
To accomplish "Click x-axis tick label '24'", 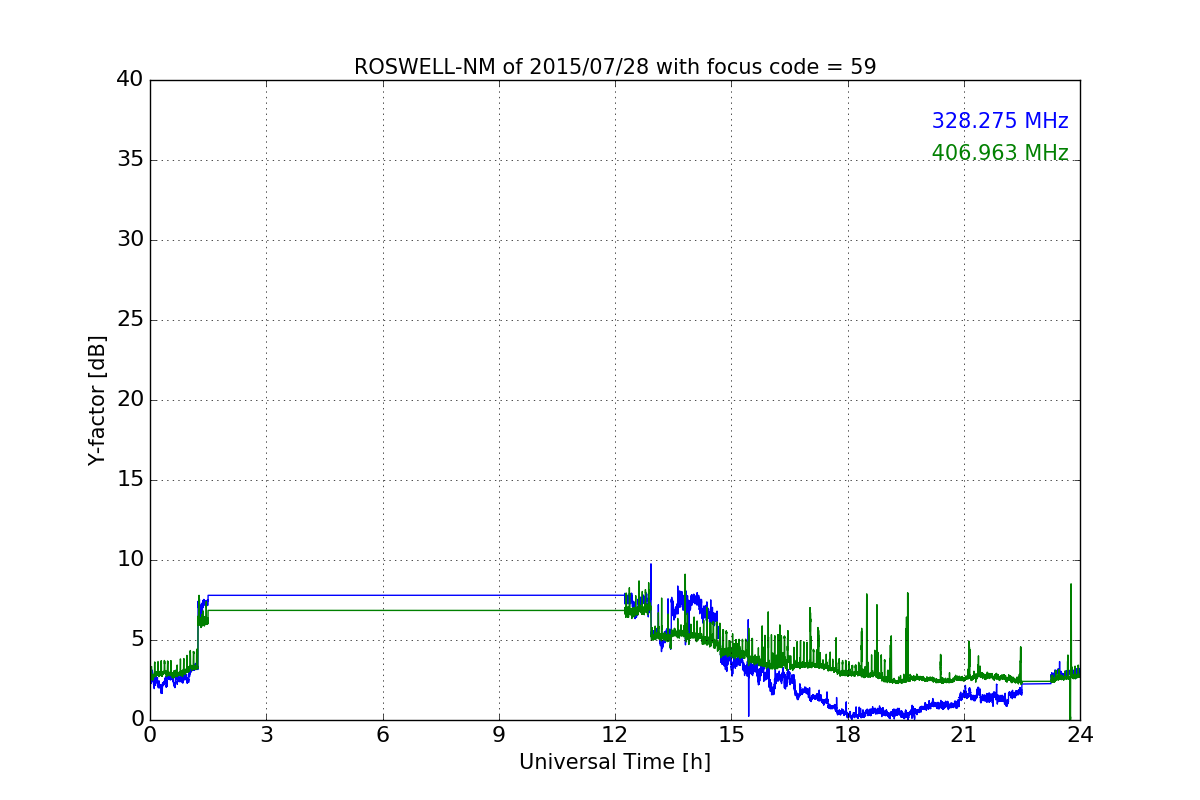I will click(x=1080, y=735).
